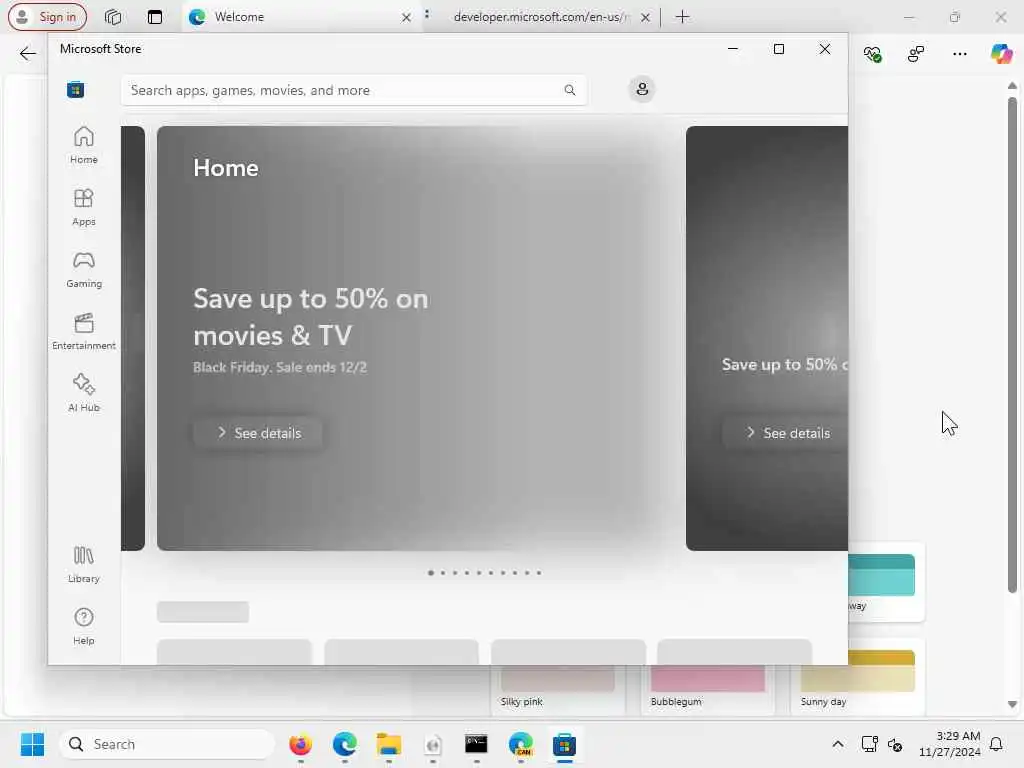This screenshot has height=768, width=1024.
Task: Go back in Edge browser
Action: pos(27,54)
